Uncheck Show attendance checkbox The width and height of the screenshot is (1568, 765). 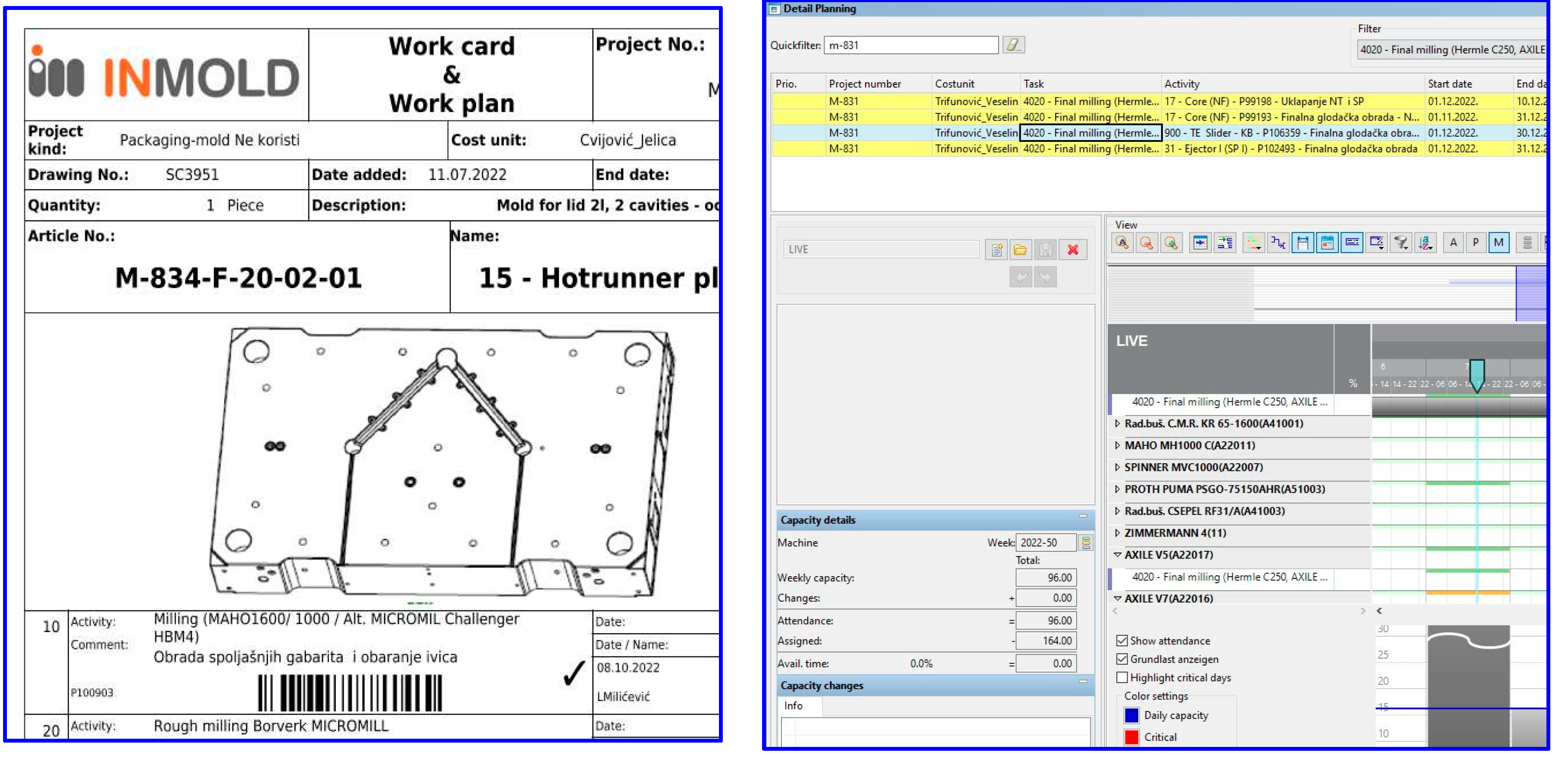coord(1122,641)
